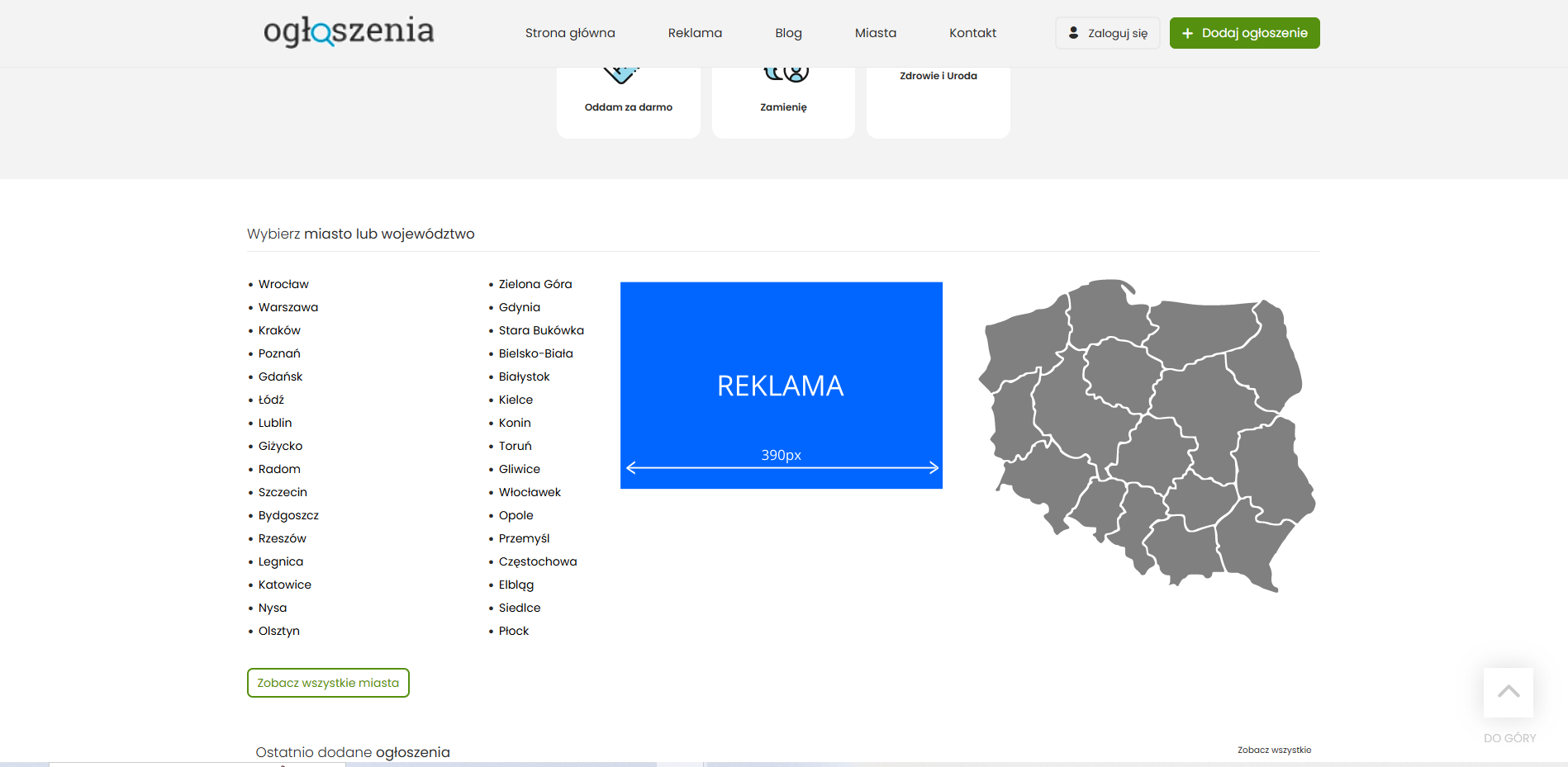Select Olsztyn in the city list
Image resolution: width=1568 pixels, height=767 pixels.
[278, 631]
